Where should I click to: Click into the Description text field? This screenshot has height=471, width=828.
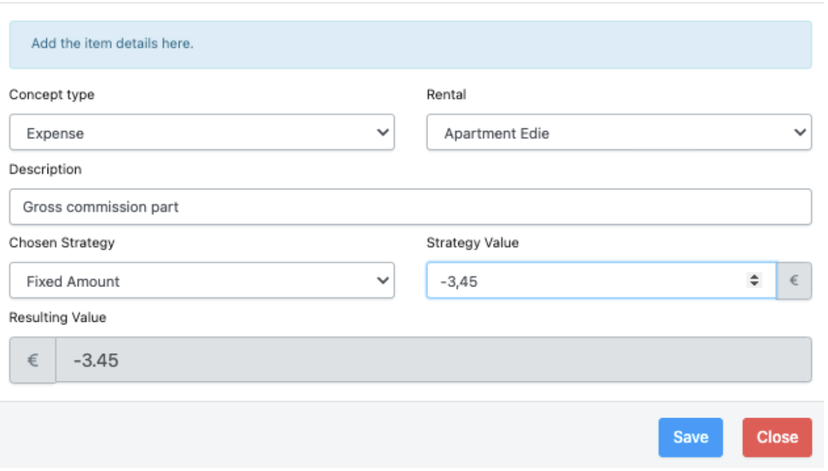pyautogui.click(x=410, y=207)
